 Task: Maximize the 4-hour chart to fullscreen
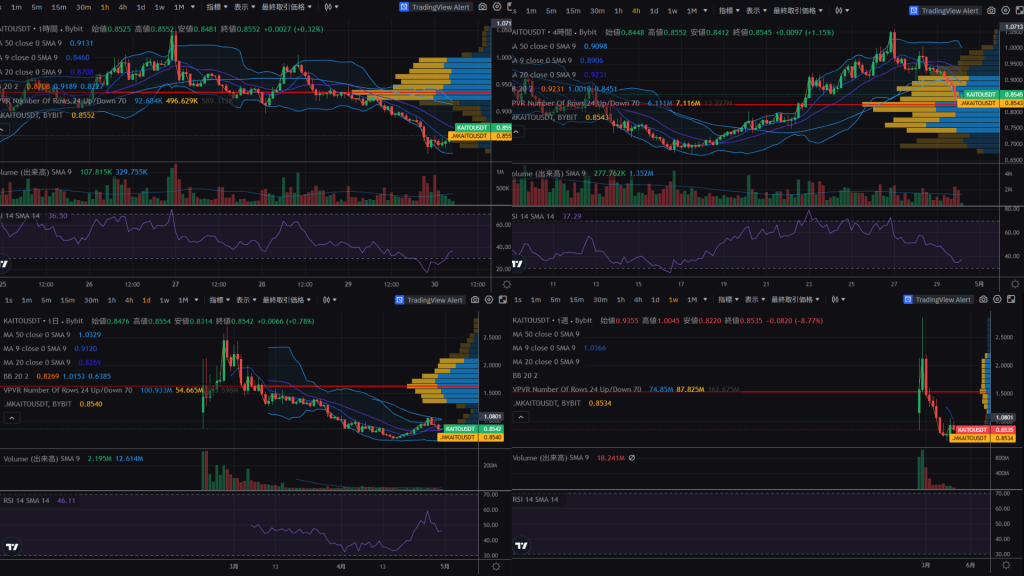tap(1017, 10)
